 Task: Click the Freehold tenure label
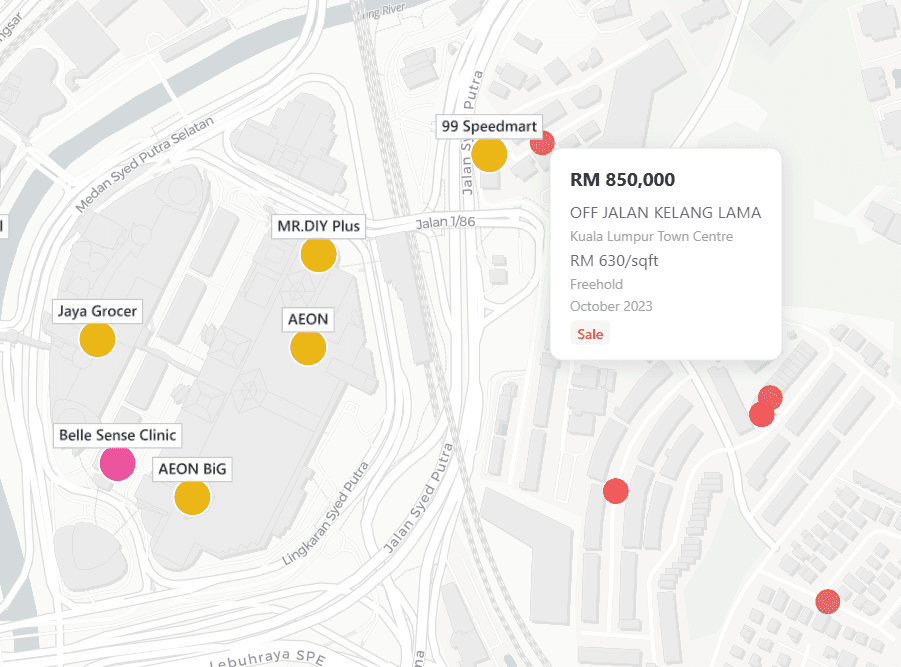[x=596, y=284]
